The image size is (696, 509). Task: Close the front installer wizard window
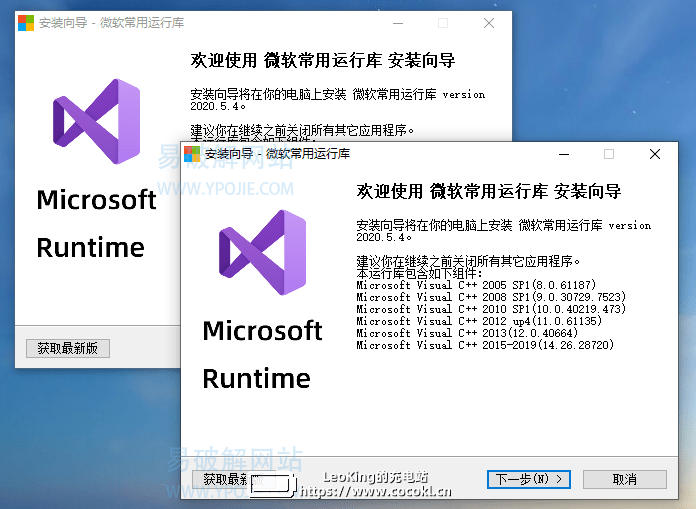[x=655, y=154]
